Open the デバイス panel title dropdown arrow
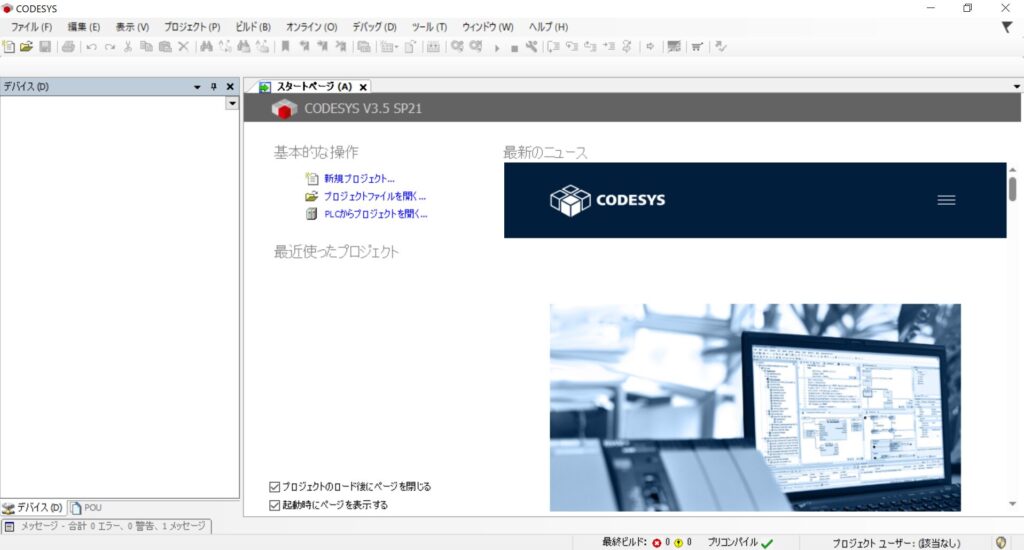This screenshot has width=1024, height=550. coord(198,87)
